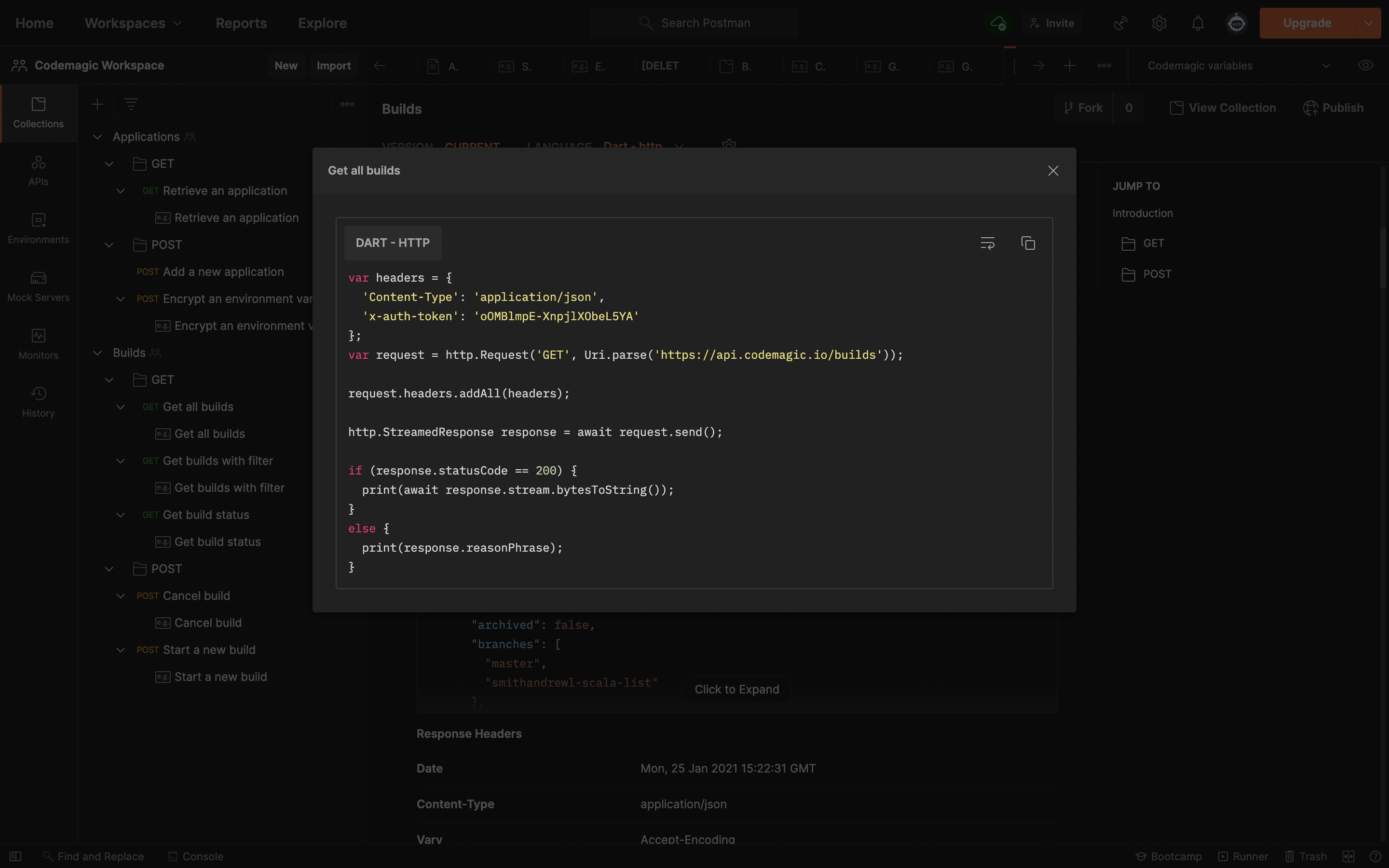Open the settings gear in header
The width and height of the screenshot is (1389, 868).
tap(1159, 23)
